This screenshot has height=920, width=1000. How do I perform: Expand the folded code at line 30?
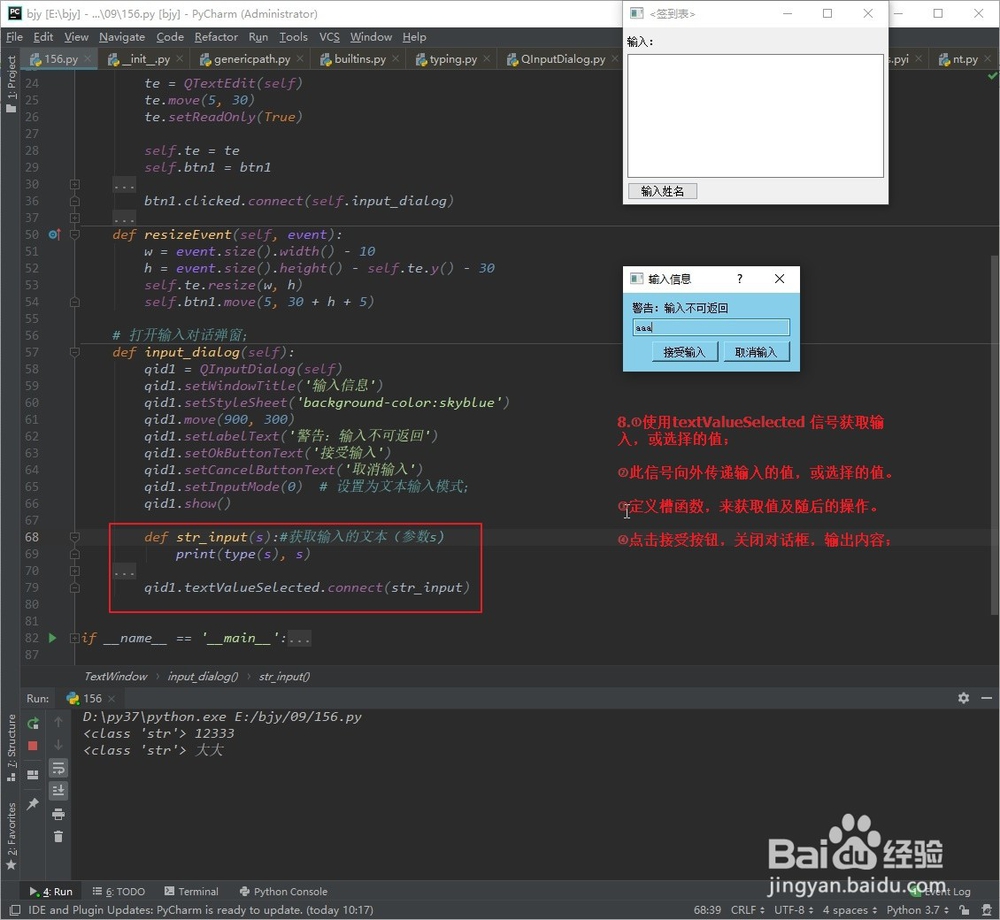pyautogui.click(x=74, y=184)
